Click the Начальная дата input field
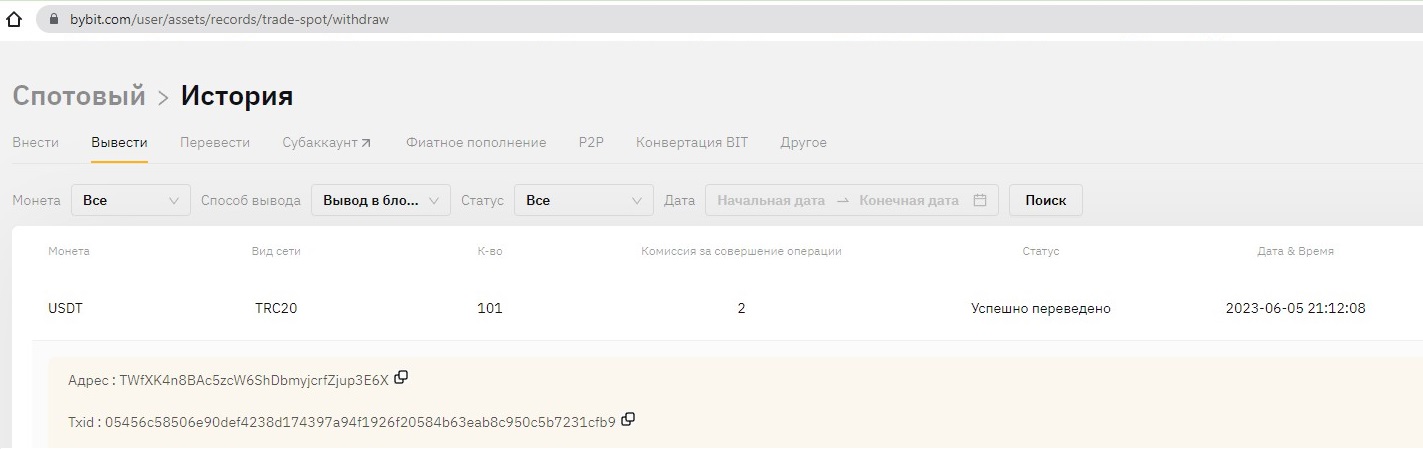Screen dimensions: 1423x449 [x=771, y=200]
